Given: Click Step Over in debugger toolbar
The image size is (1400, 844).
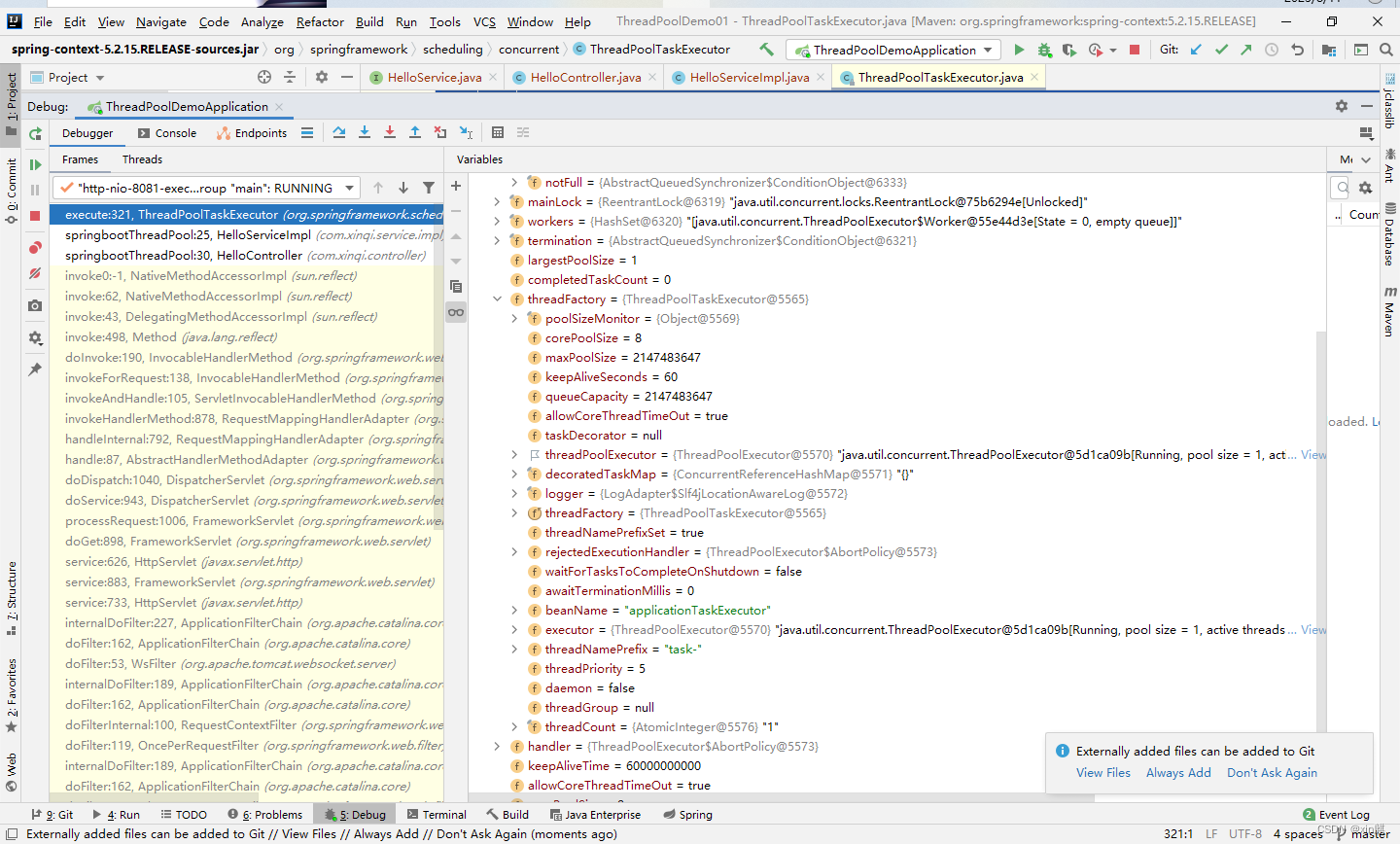Looking at the screenshot, I should coord(338,133).
